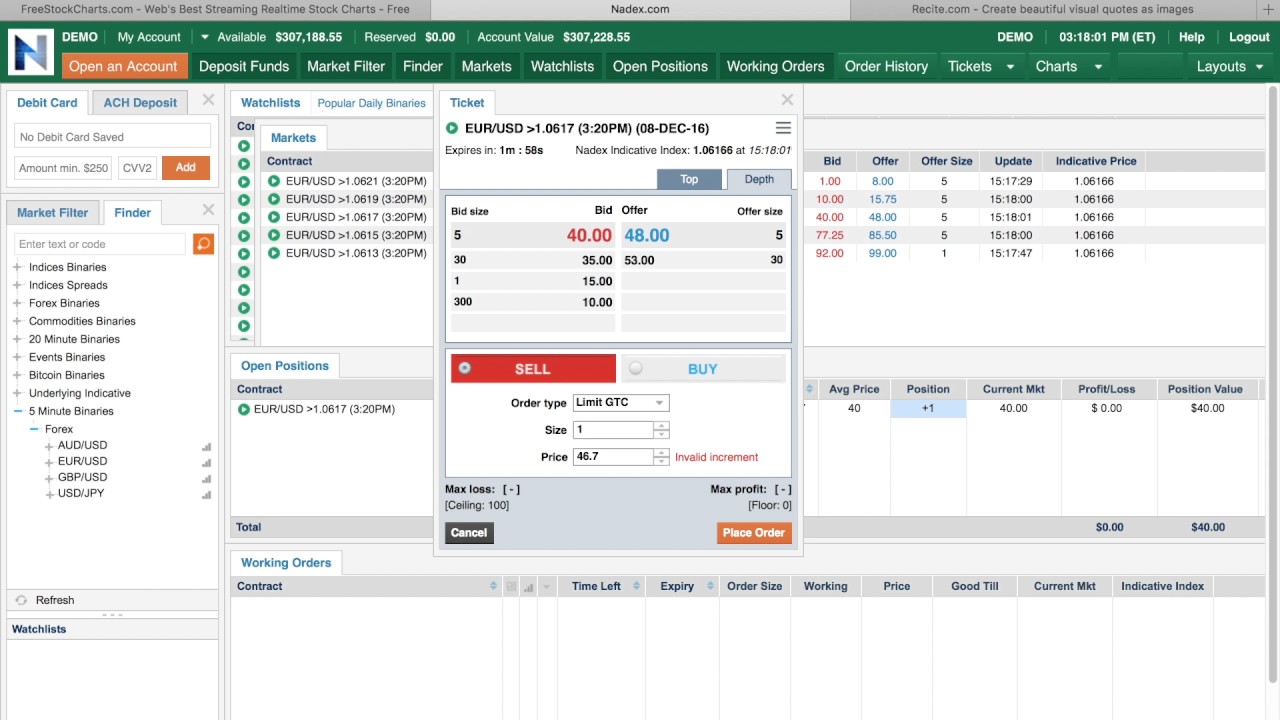Click the Add debit card button

186,168
